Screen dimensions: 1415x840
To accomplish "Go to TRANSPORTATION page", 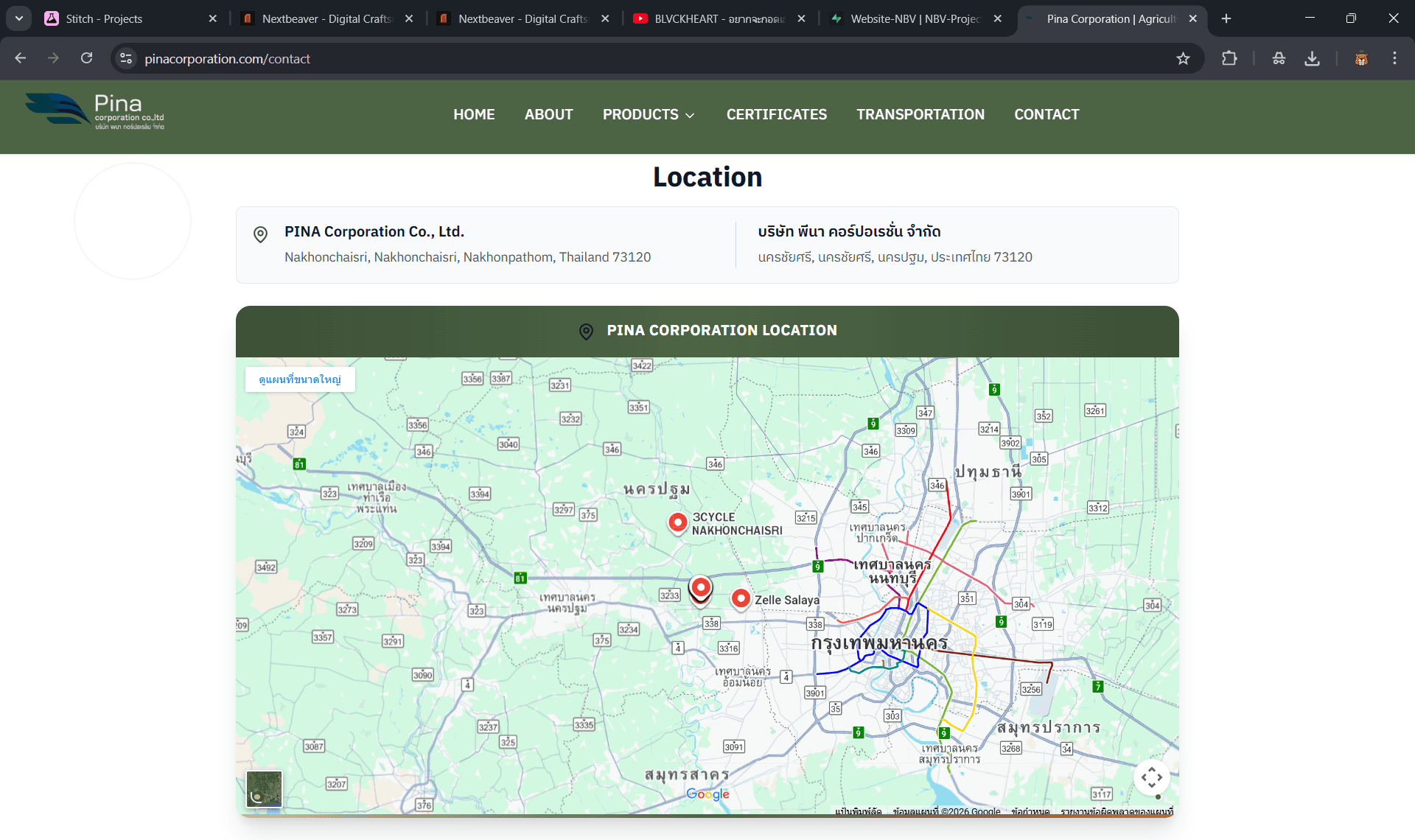I will (x=920, y=115).
